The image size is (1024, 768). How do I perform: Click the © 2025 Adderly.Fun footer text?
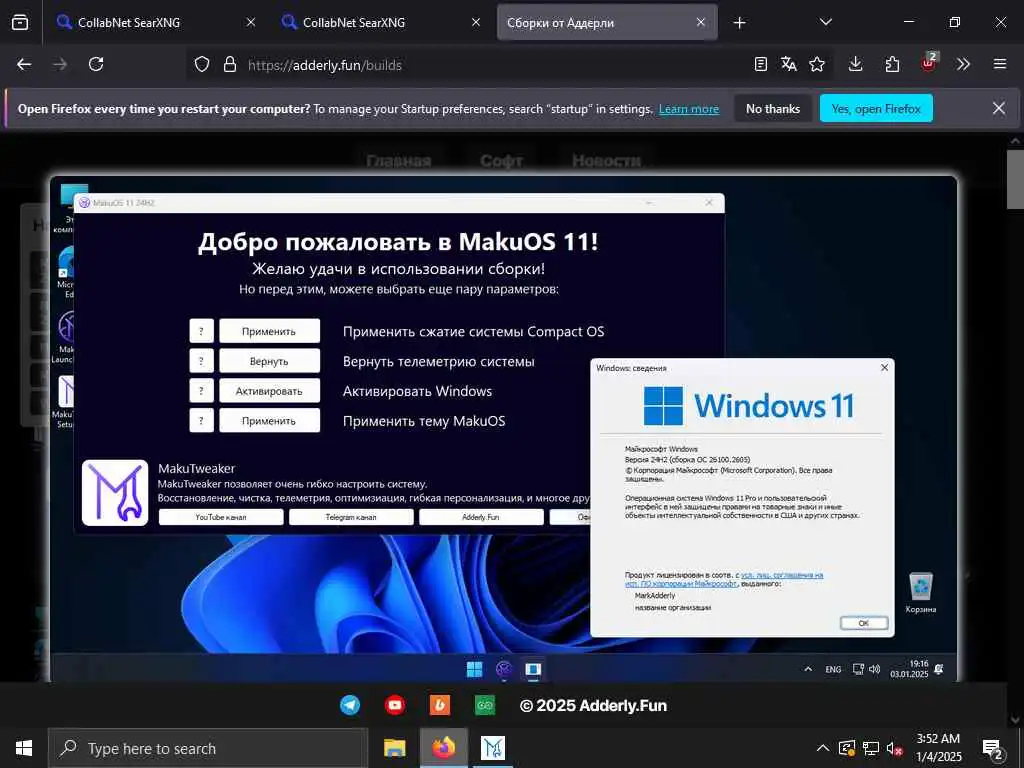(x=593, y=706)
